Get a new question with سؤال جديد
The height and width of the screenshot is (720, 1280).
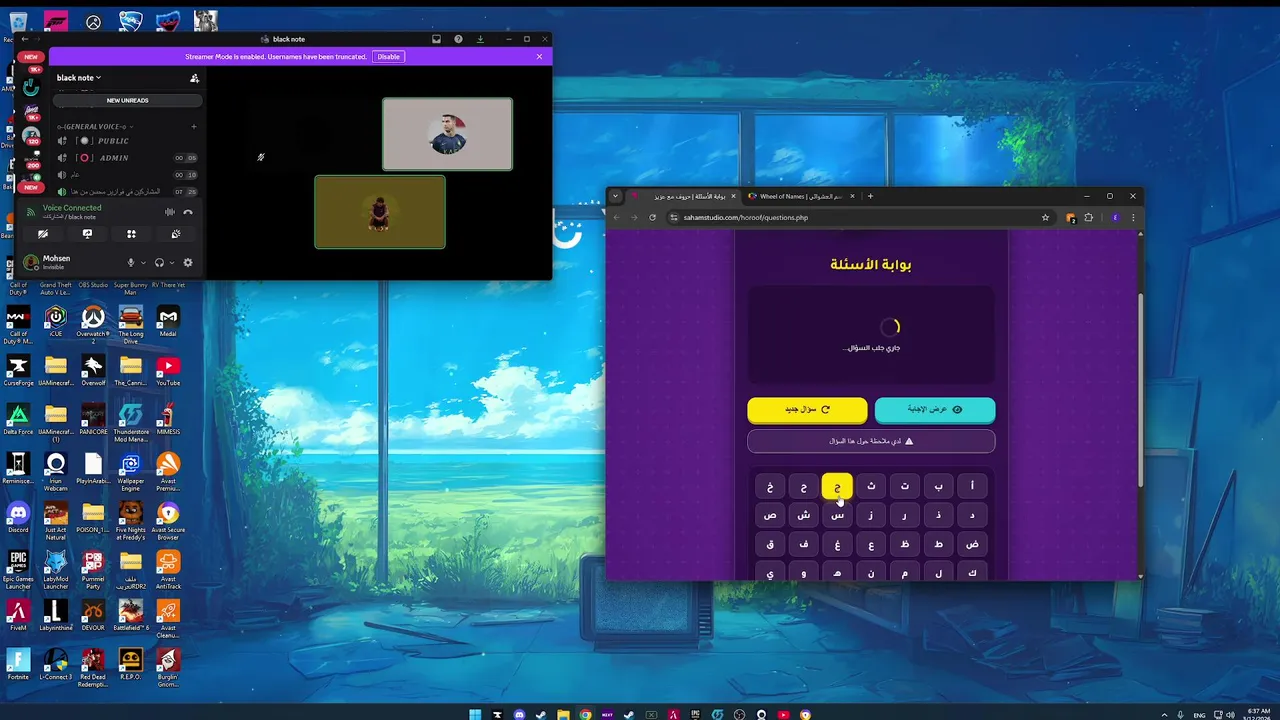tap(807, 409)
